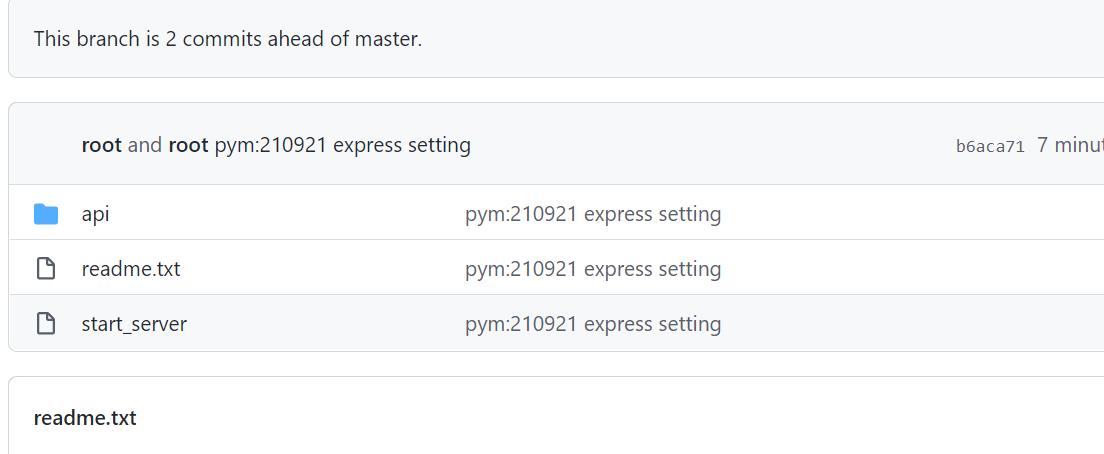
Task: Open the readme.txt file link
Action: (131, 269)
